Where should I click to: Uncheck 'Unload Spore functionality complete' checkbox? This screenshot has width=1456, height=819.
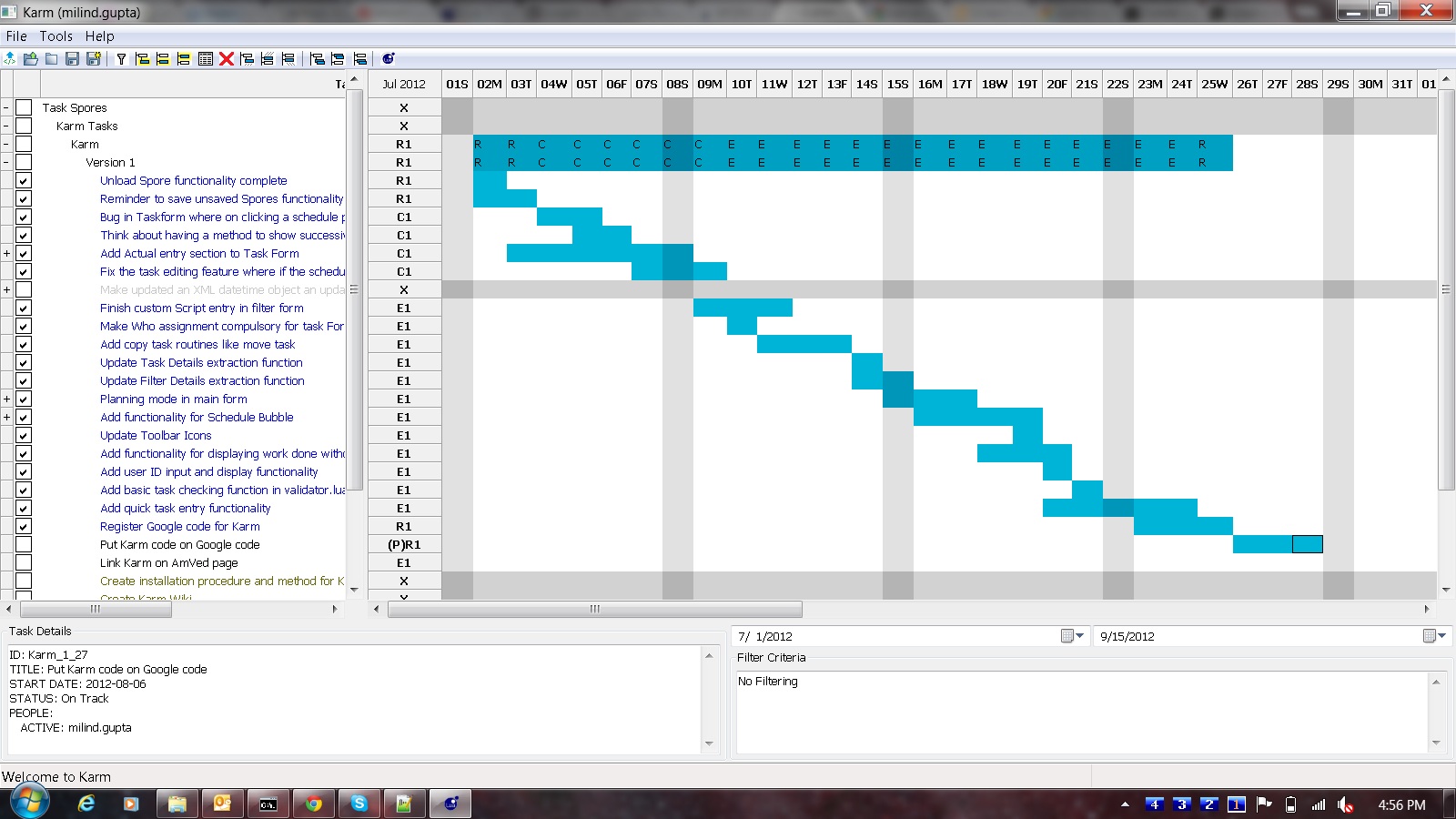point(24,180)
